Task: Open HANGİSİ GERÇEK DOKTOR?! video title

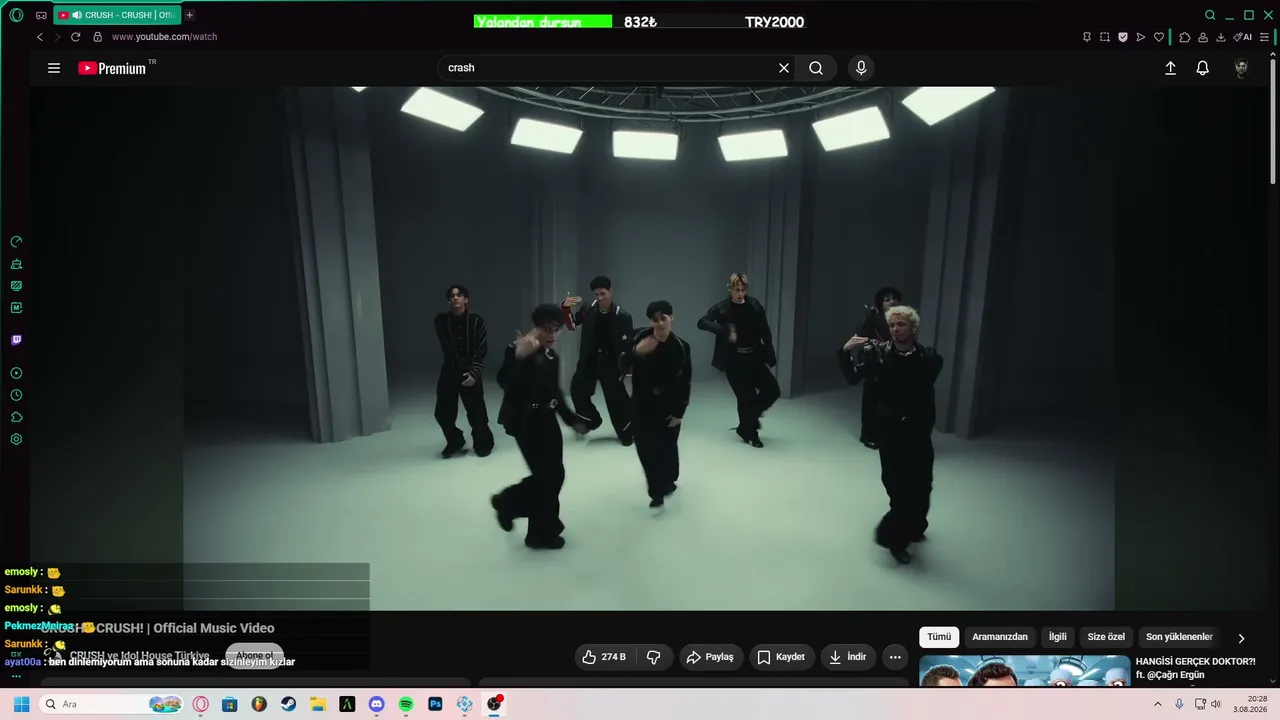Action: click(1195, 668)
